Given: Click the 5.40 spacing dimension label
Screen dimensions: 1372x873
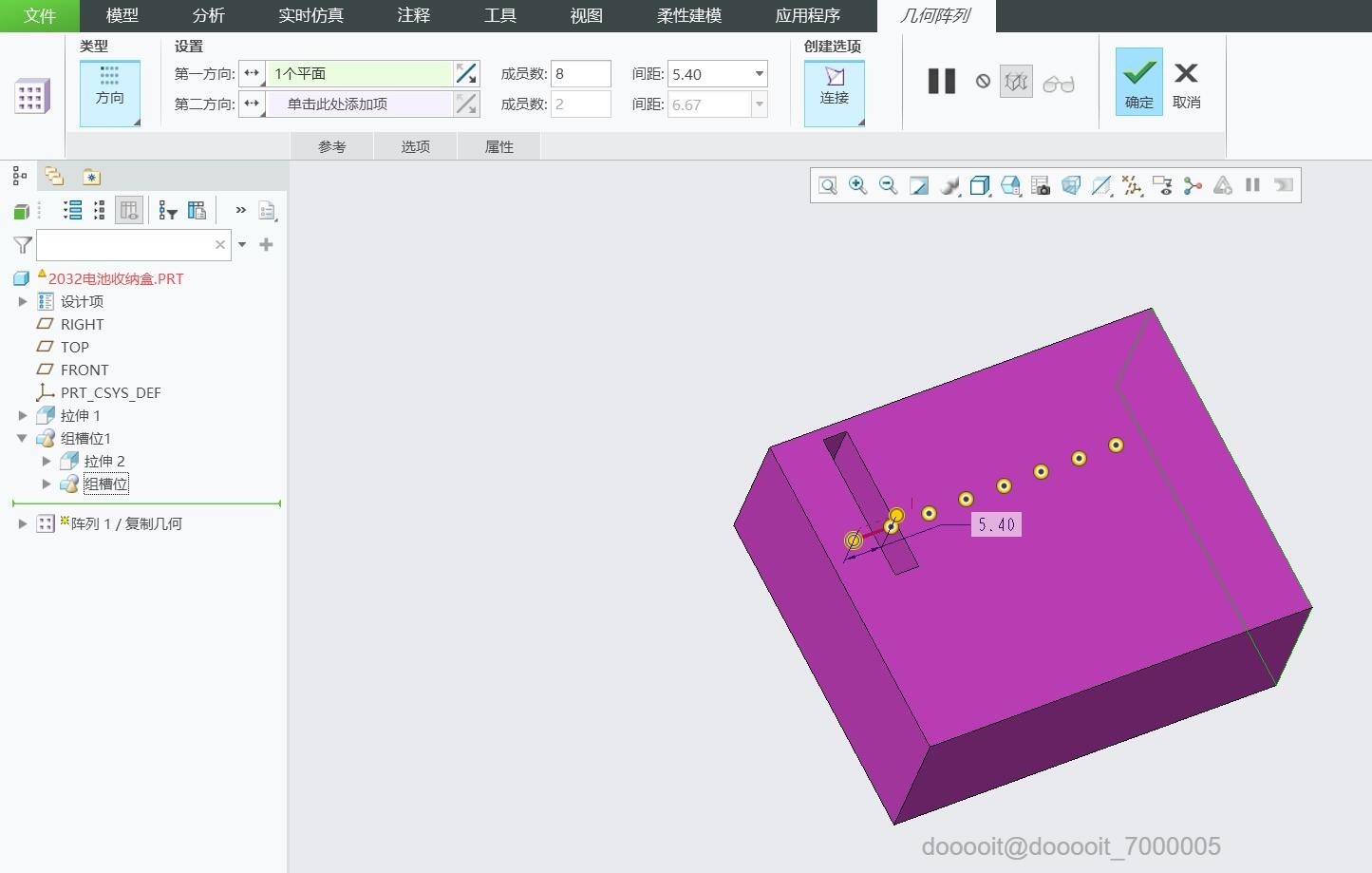Looking at the screenshot, I should pos(996,524).
